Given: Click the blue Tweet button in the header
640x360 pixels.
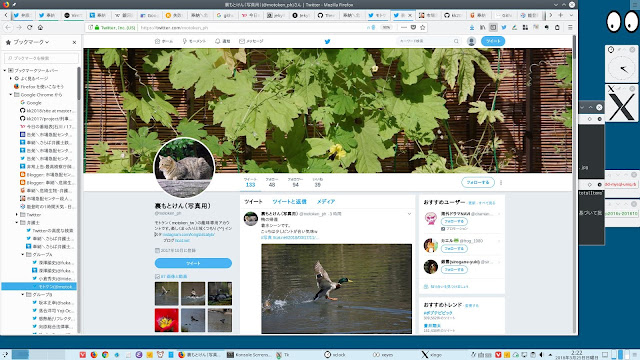Looking at the screenshot, I should tap(493, 41).
